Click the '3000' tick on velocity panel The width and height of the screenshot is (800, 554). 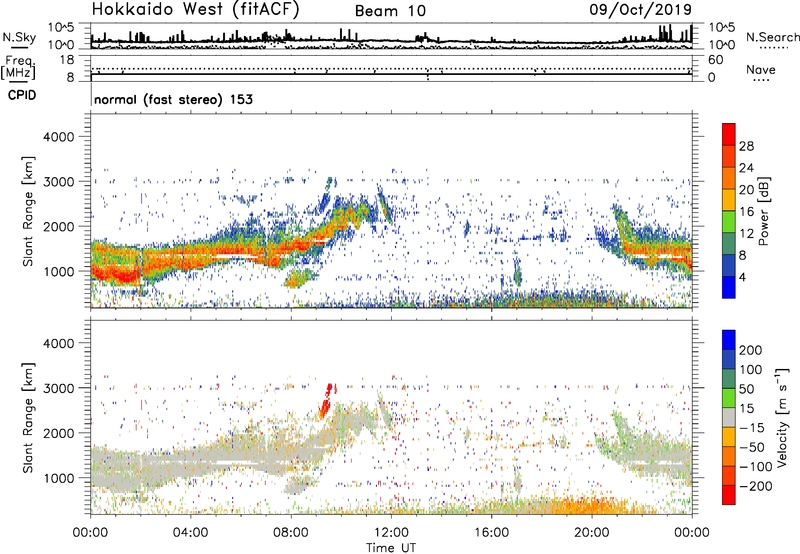point(58,388)
